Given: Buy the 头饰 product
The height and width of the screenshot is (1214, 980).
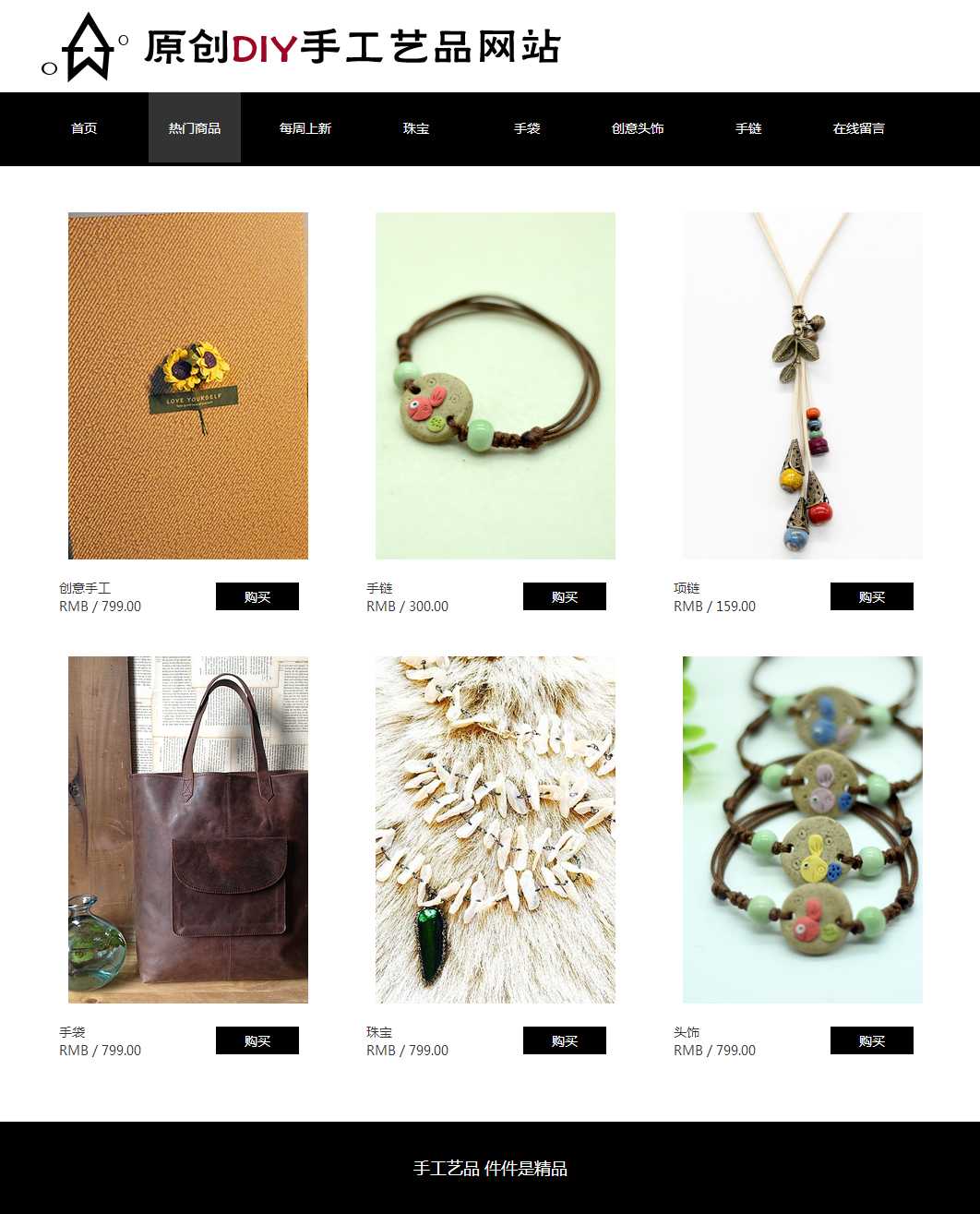Looking at the screenshot, I should tap(872, 1040).
